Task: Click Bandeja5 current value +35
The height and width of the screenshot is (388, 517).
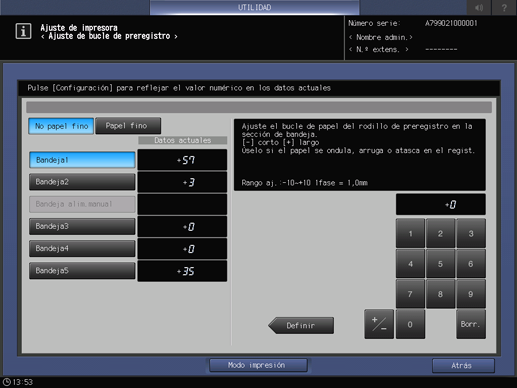Action: point(182,271)
